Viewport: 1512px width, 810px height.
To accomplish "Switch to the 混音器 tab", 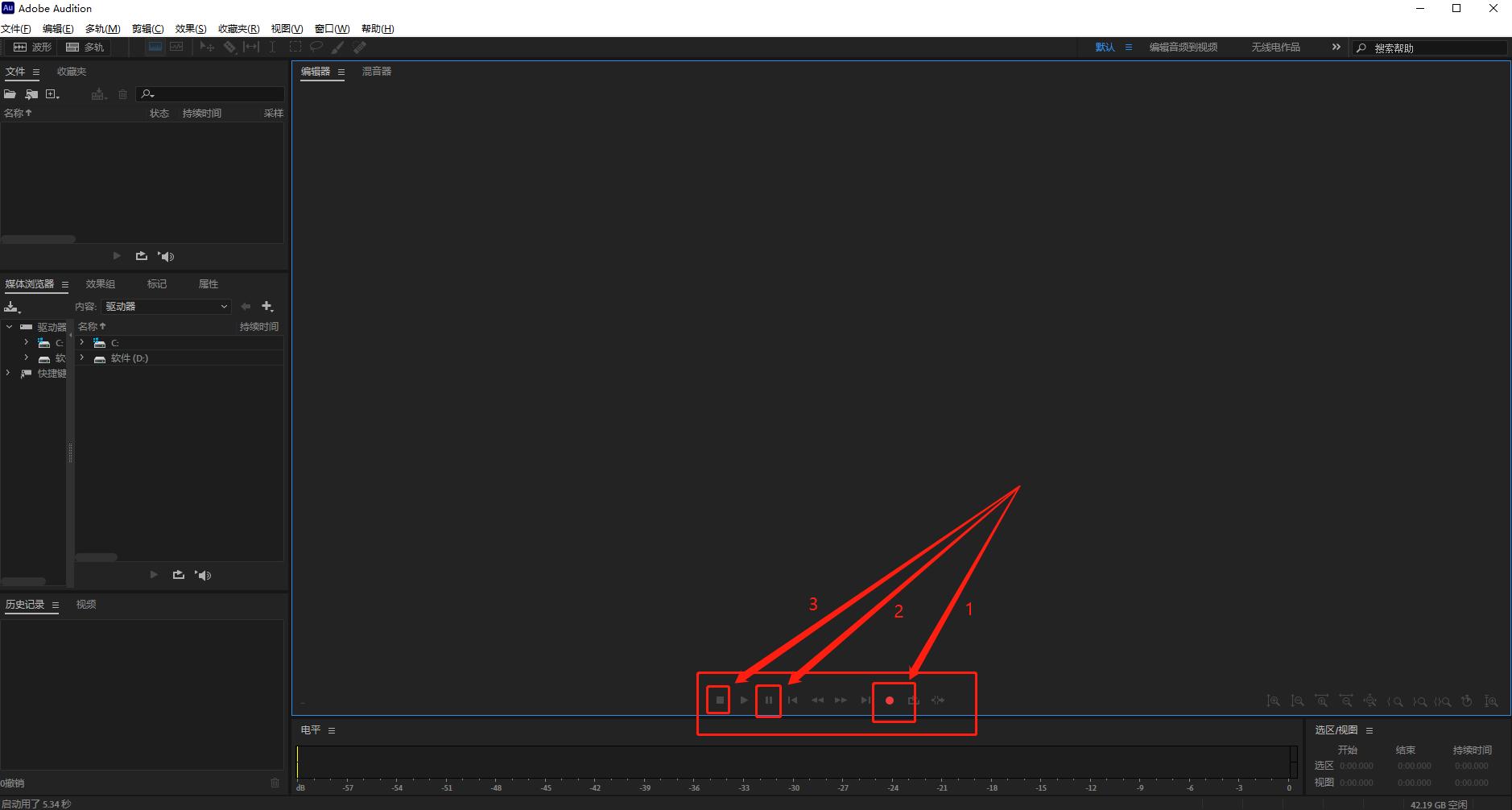I will (x=377, y=72).
